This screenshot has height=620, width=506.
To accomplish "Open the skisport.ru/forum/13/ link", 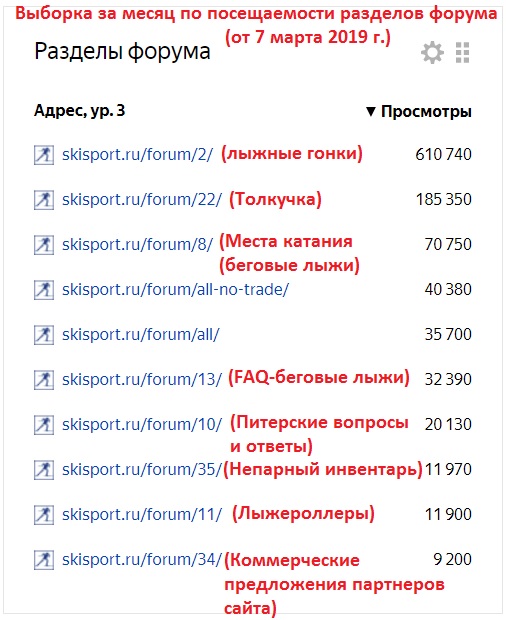I will pos(142,380).
